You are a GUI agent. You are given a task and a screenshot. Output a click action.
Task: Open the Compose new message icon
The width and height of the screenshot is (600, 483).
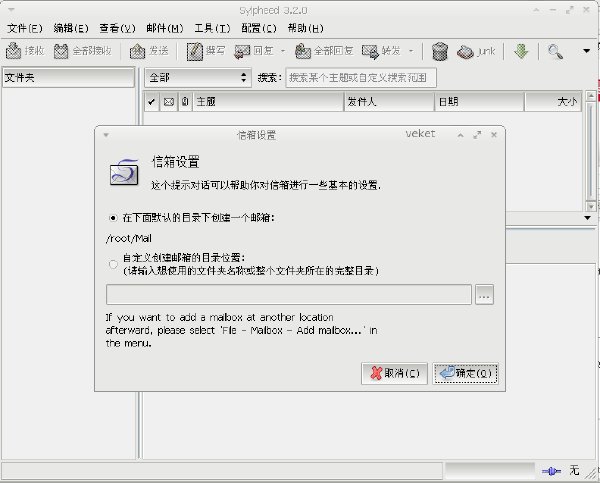(195, 51)
